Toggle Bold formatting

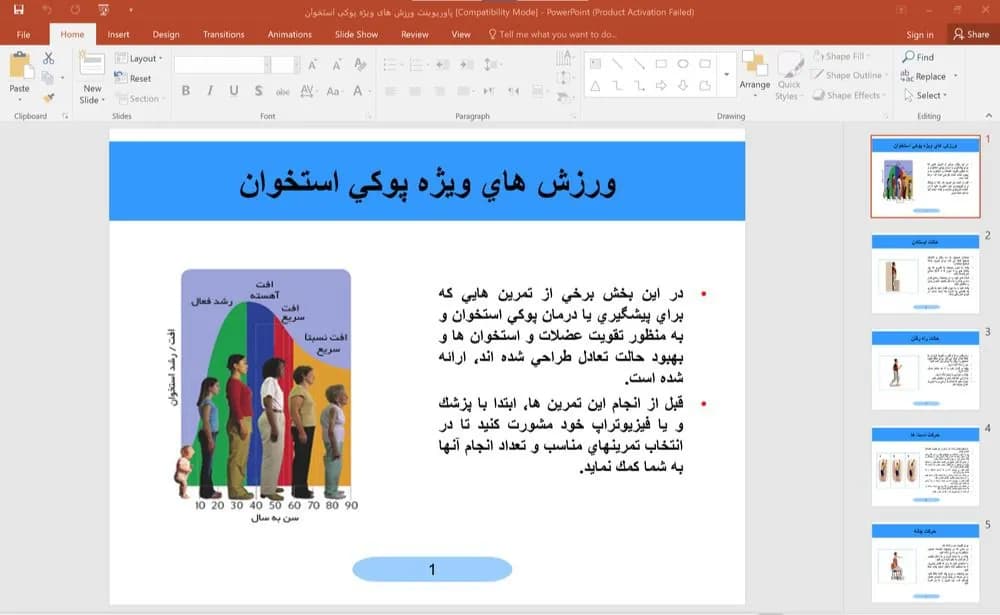pyautogui.click(x=186, y=91)
